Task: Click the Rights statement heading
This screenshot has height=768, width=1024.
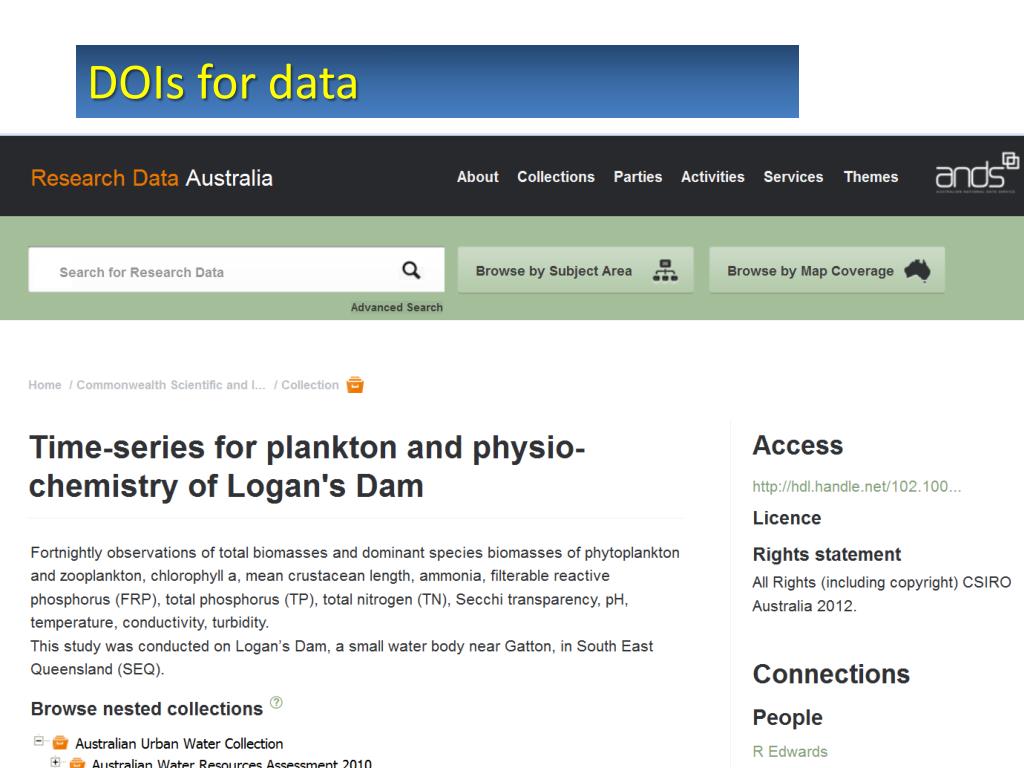Action: pyautogui.click(x=826, y=554)
